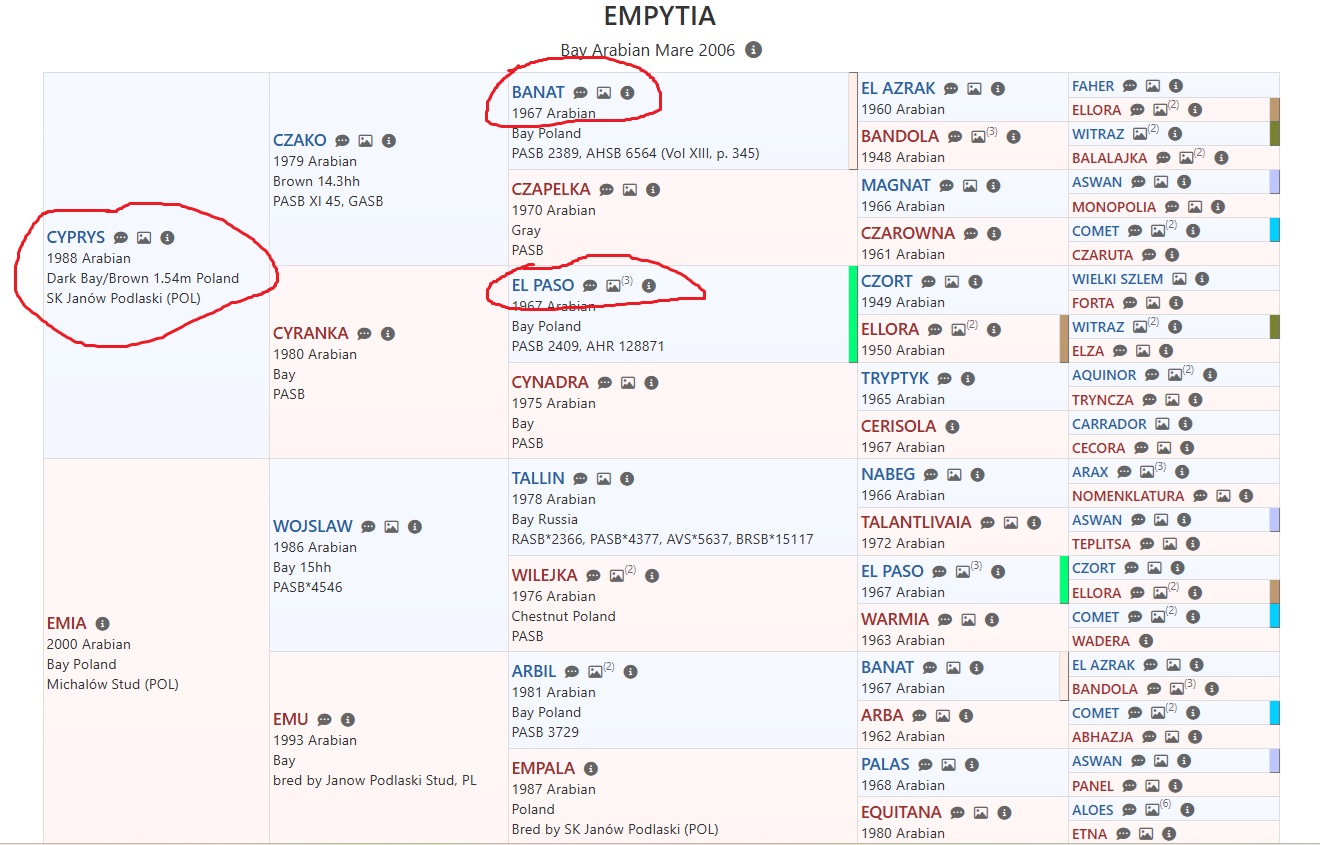Image resolution: width=1320 pixels, height=845 pixels.
Task: Open the CZAKO horse name link
Action: 300,141
